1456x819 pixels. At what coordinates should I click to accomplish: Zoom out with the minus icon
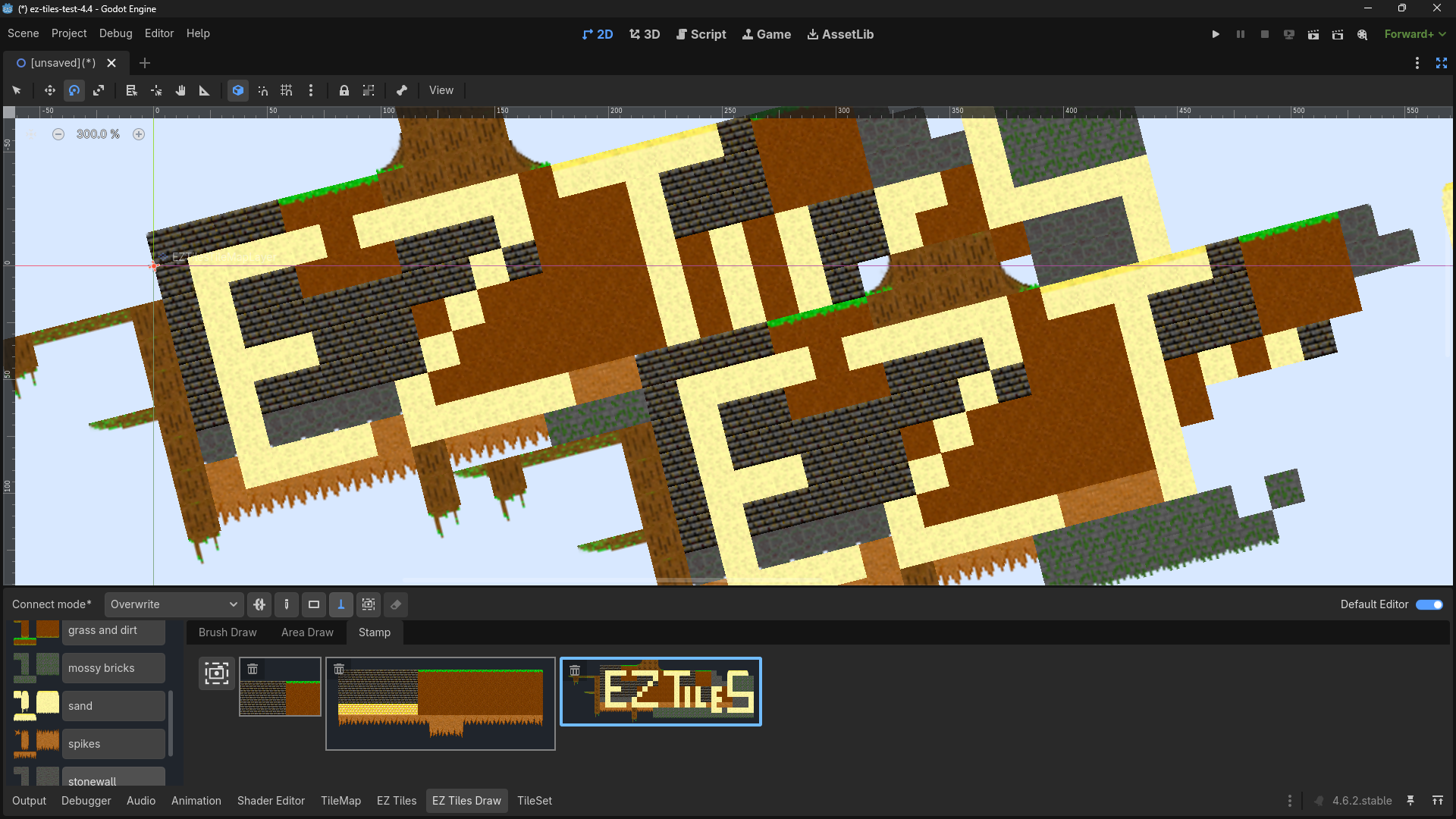(x=58, y=134)
